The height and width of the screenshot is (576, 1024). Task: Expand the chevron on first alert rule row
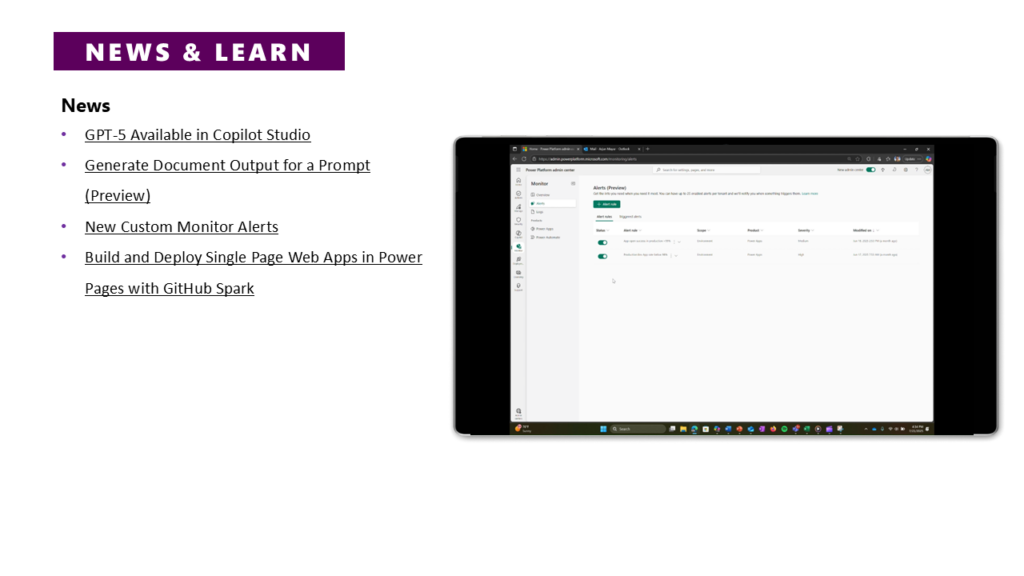click(679, 242)
